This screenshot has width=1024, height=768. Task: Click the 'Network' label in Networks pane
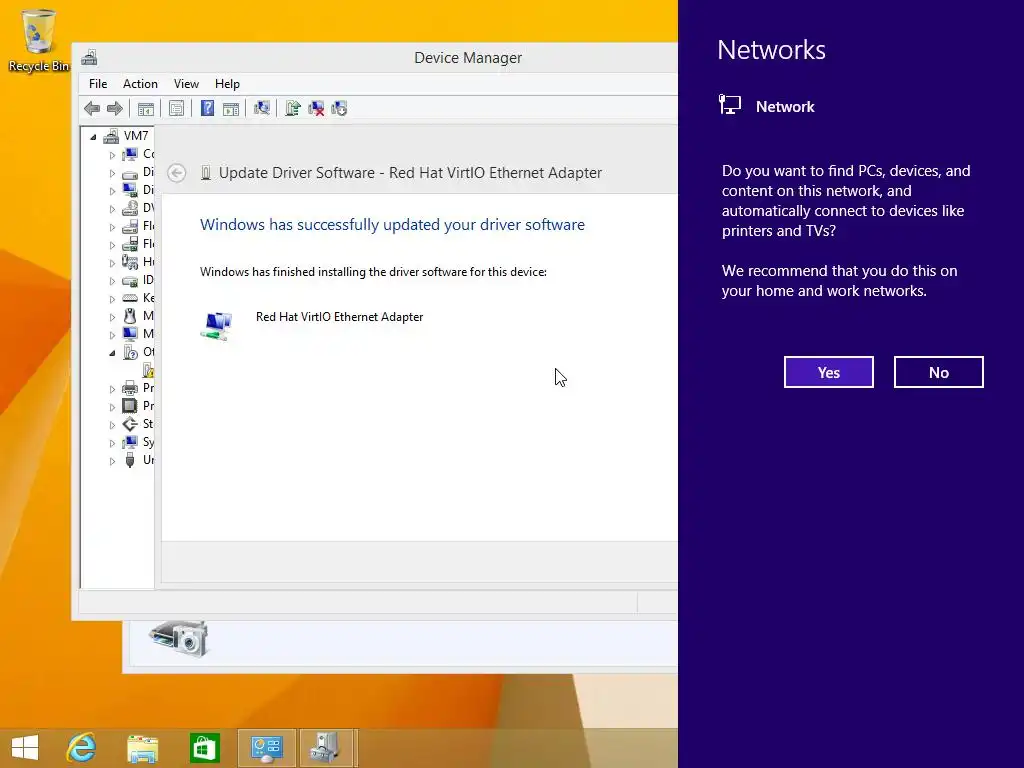pyautogui.click(x=785, y=106)
